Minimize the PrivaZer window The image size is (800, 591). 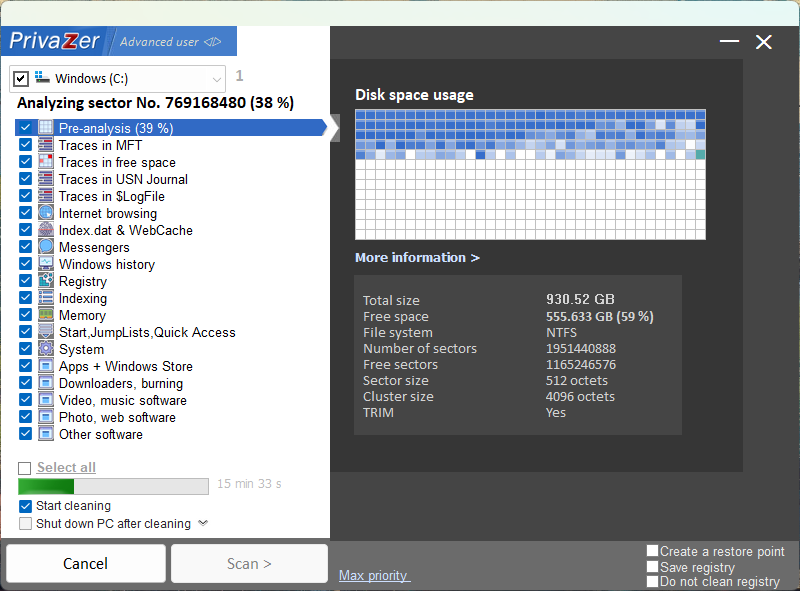[729, 41]
